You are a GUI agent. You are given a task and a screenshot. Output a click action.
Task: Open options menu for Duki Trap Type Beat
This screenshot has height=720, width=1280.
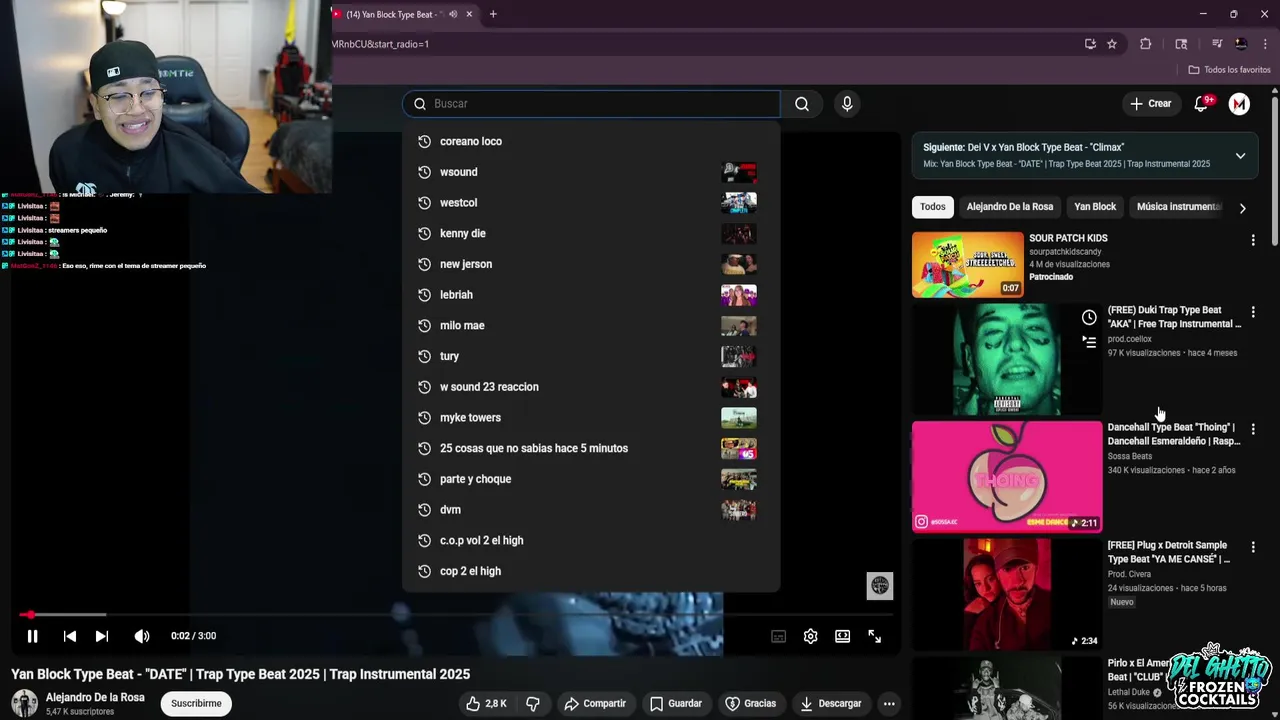(1253, 312)
